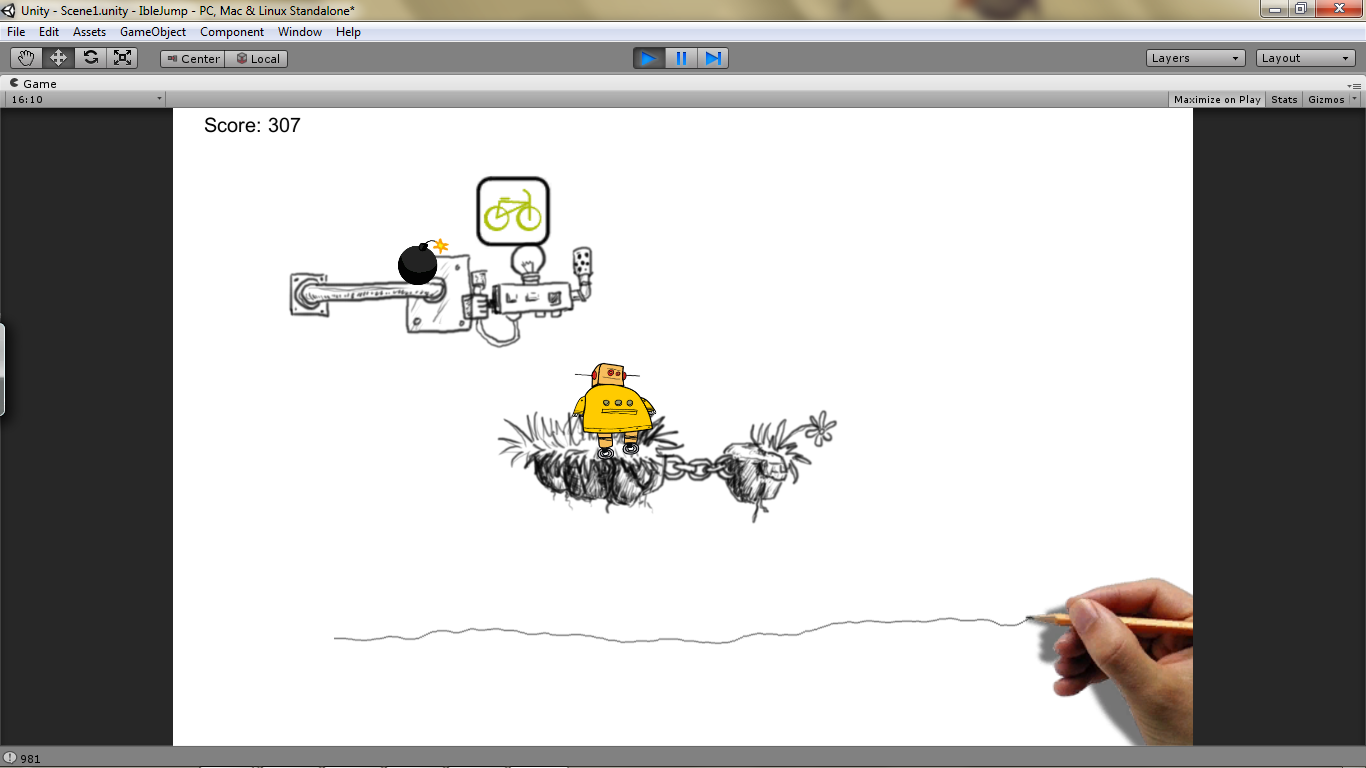The width and height of the screenshot is (1366, 768).
Task: Toggle Gizmos in Game view
Action: tap(1326, 99)
